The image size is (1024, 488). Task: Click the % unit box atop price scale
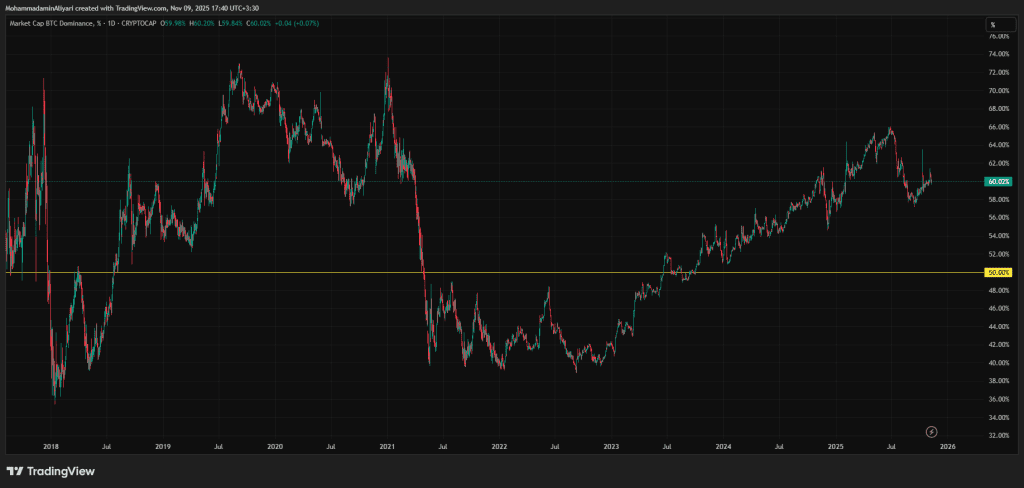tap(993, 24)
